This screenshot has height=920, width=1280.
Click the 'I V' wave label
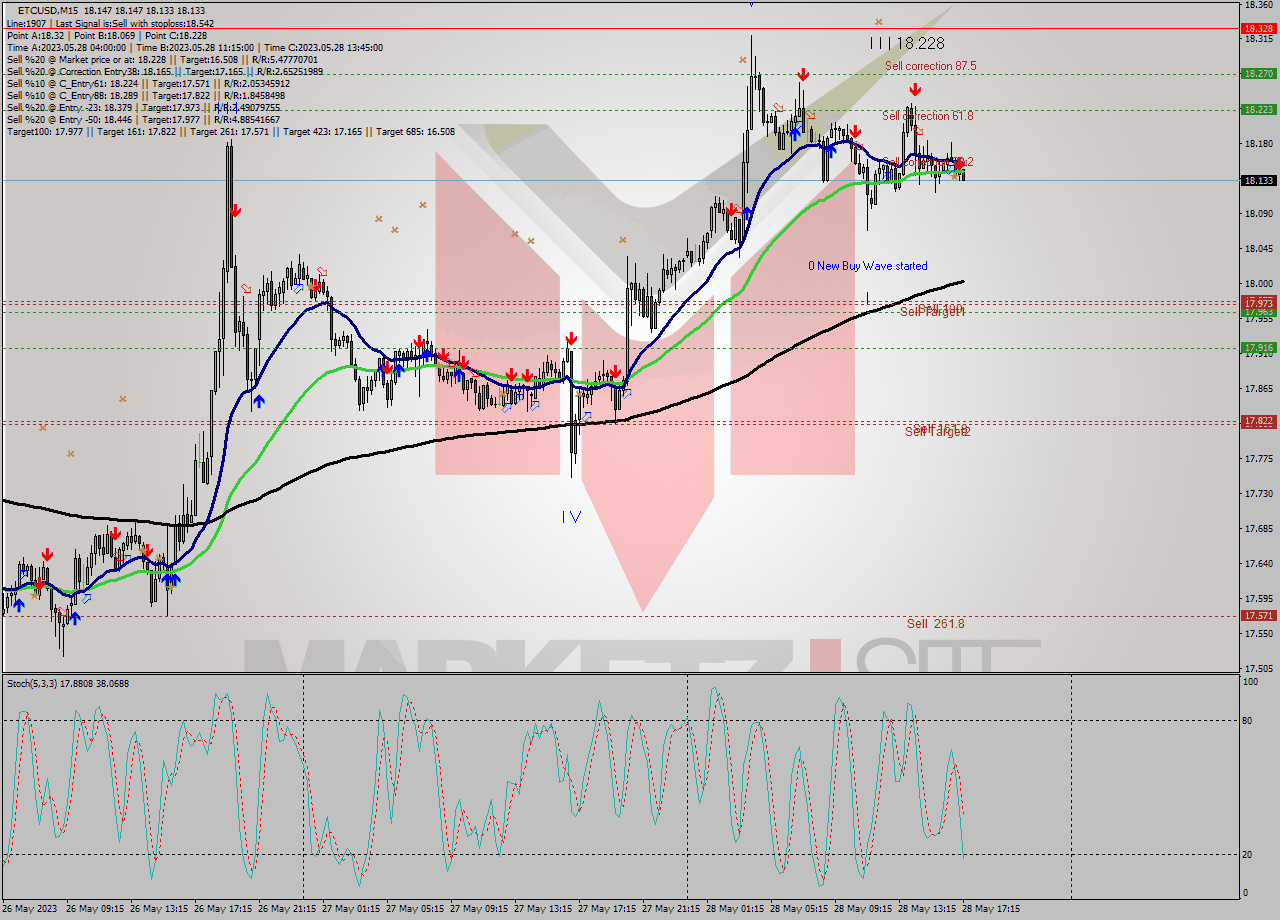pyautogui.click(x=571, y=517)
